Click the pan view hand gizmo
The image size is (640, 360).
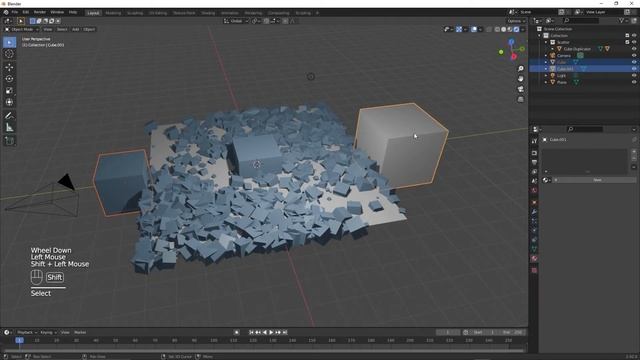click(520, 79)
